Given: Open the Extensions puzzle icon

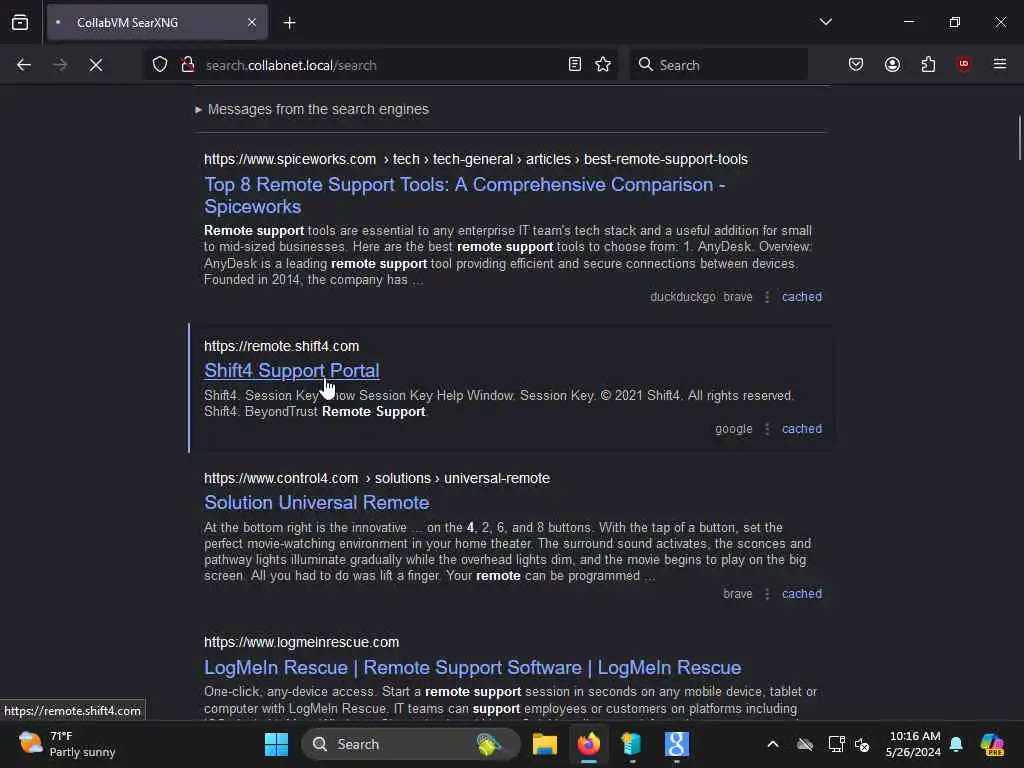Looking at the screenshot, I should tap(928, 65).
